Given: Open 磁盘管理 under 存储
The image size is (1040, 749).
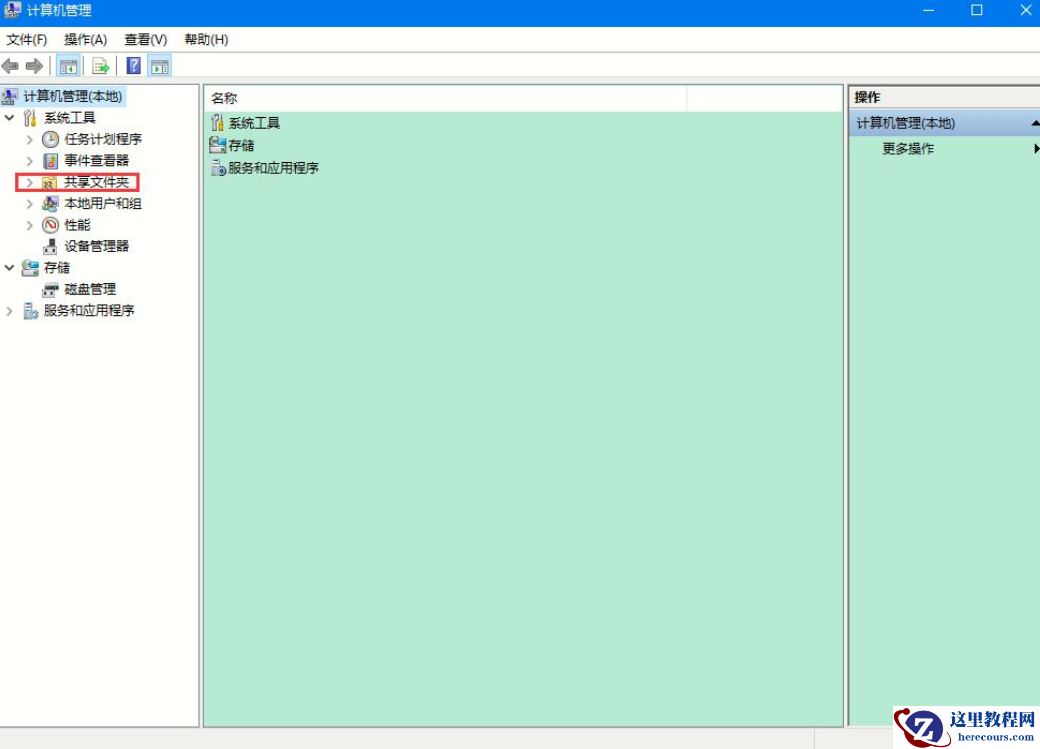Looking at the screenshot, I should 87,288.
